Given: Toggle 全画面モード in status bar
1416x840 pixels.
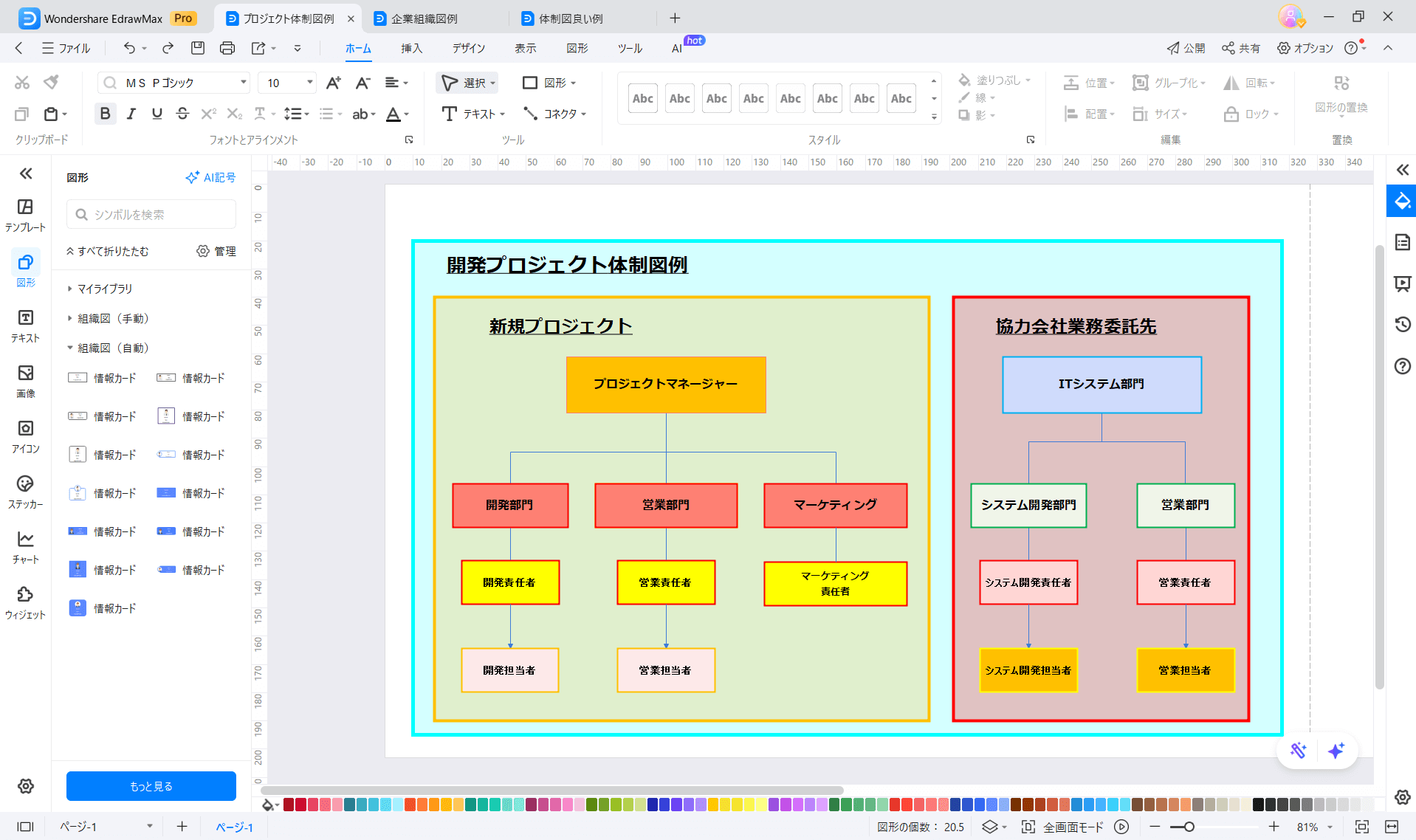Looking at the screenshot, I should [1064, 827].
